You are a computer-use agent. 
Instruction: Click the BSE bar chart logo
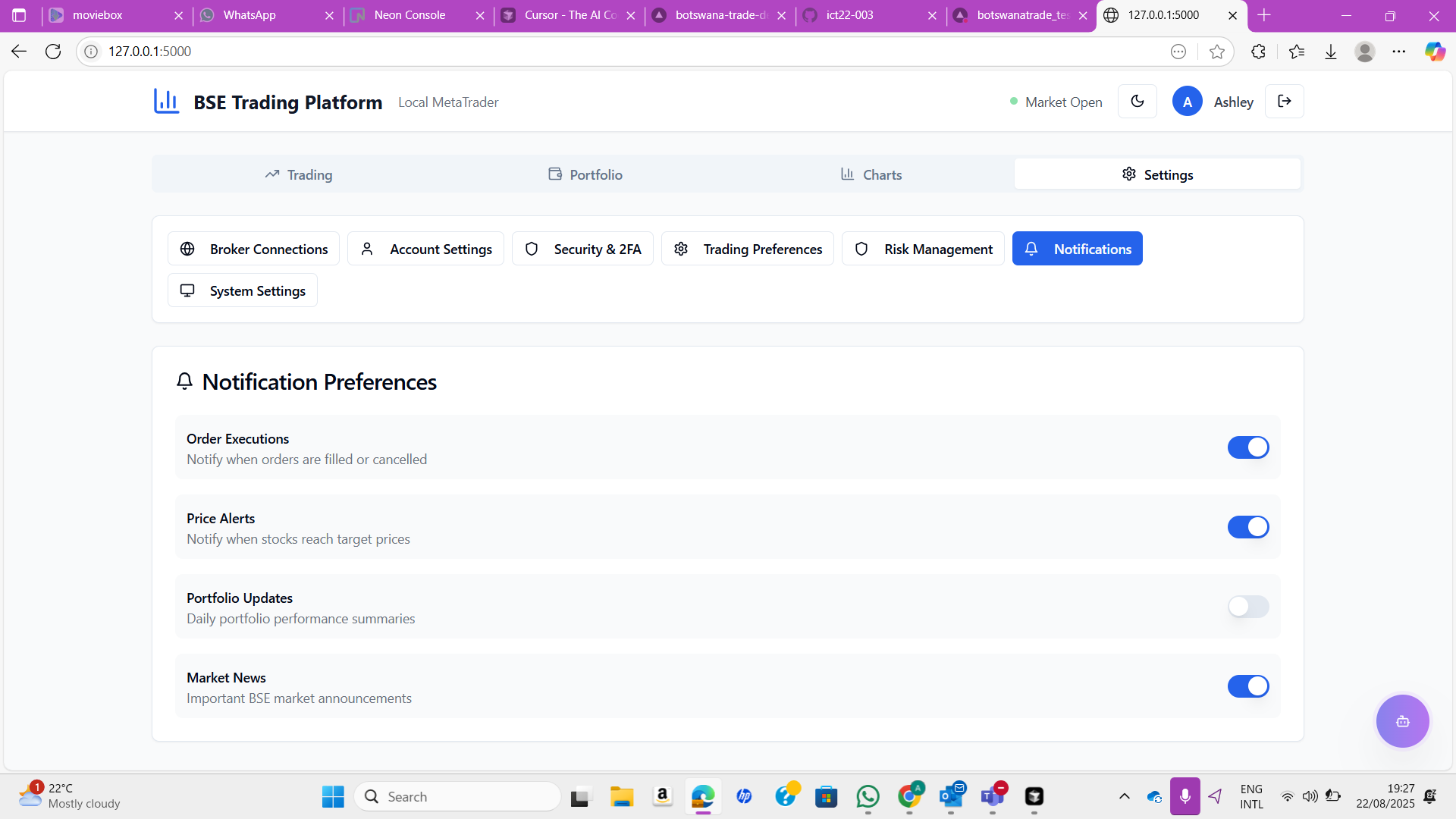tap(166, 102)
